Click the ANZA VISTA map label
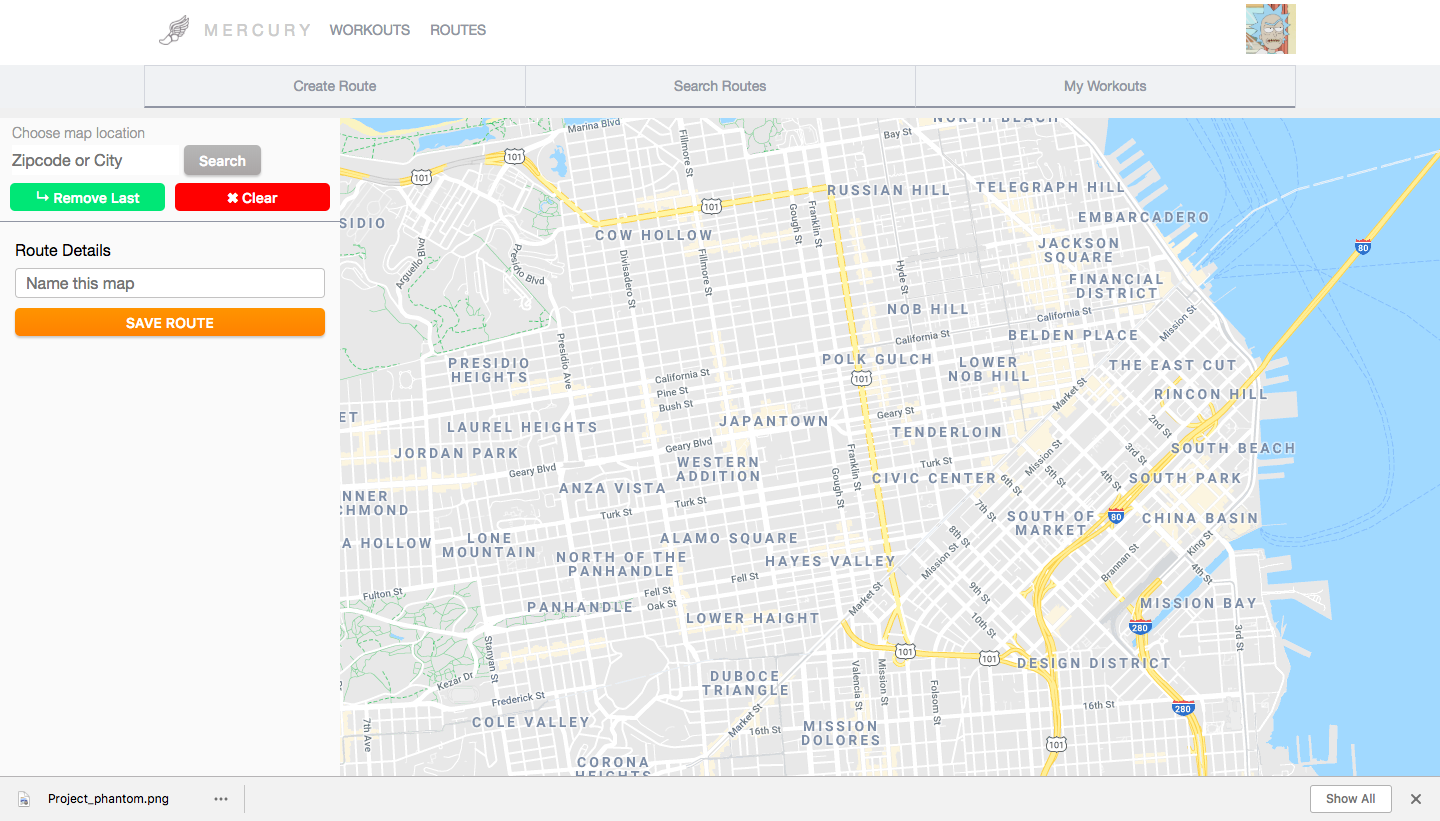Screen dimensions: 1440x821 click(612, 488)
